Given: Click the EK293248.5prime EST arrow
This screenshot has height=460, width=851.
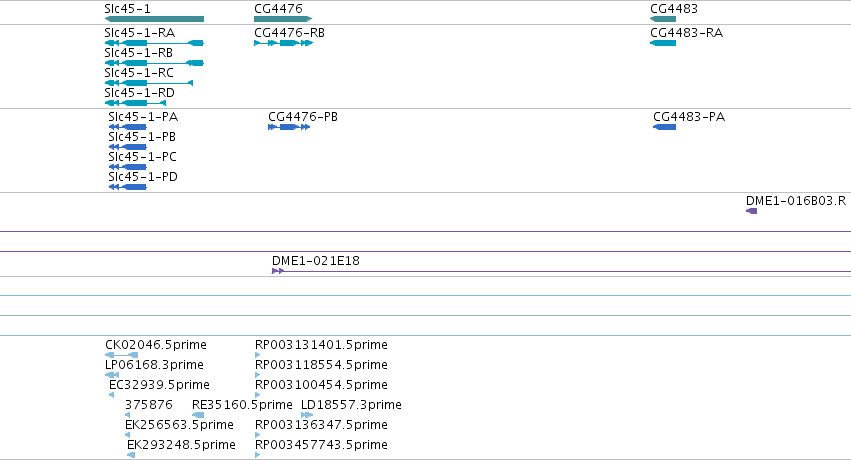Looking at the screenshot, I should (131, 455).
